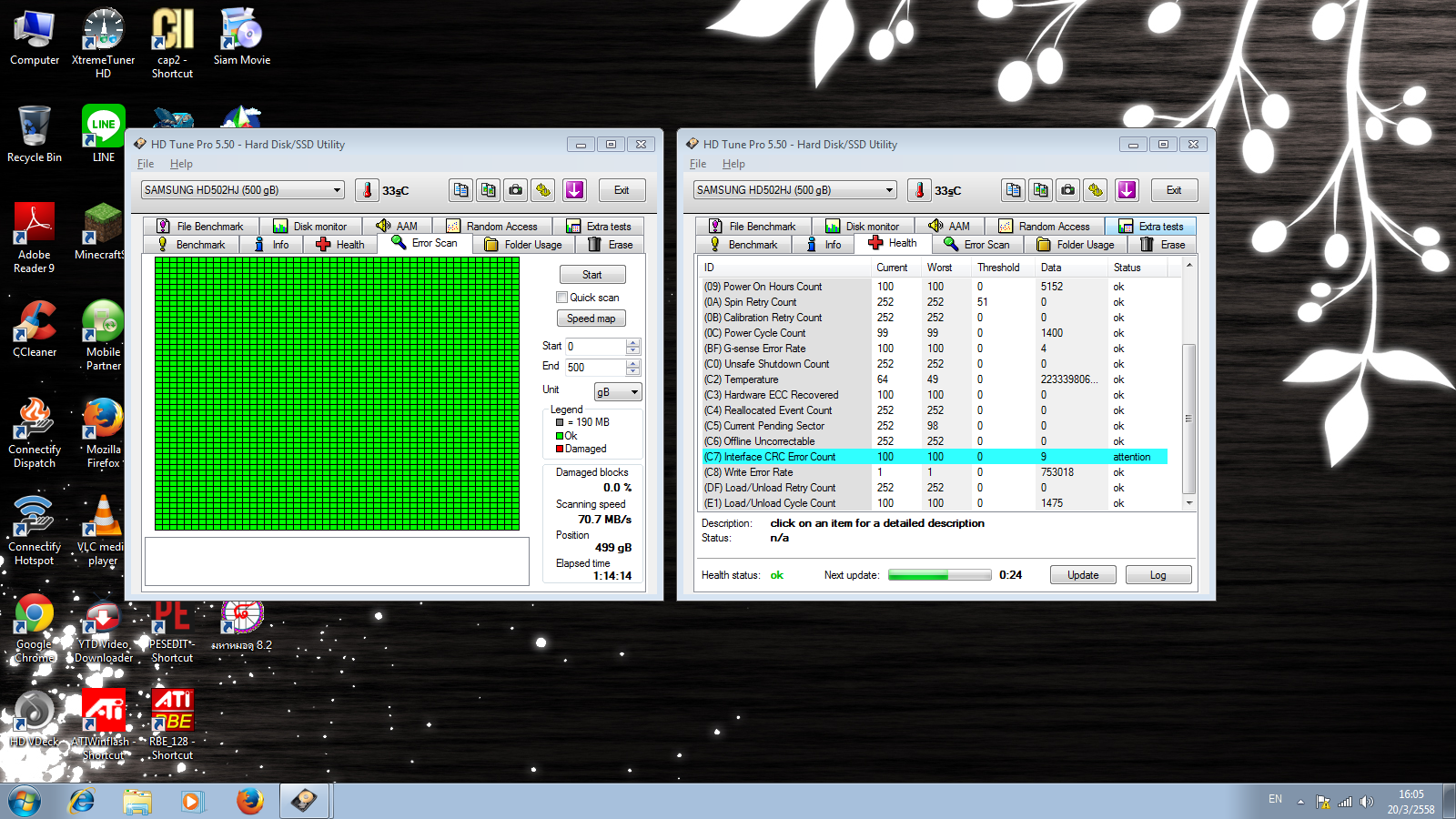
Task: Click HD Tune Pro taskbar button
Action: 304,801
